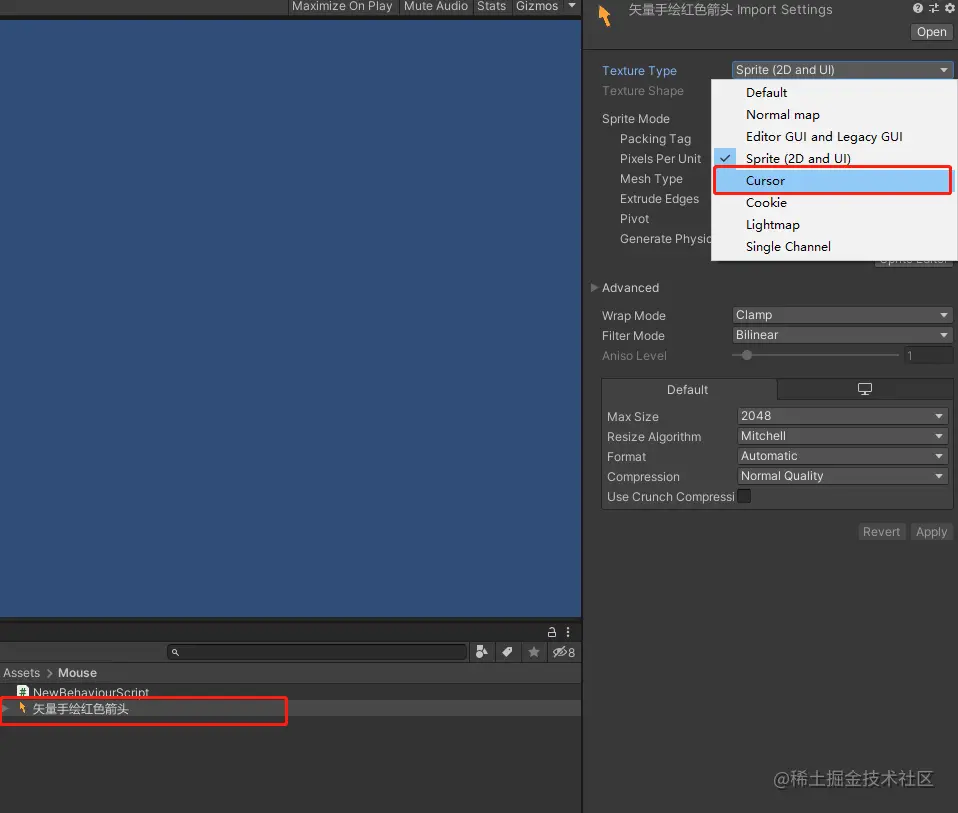Click Search by Type icon in Project panel
The width and height of the screenshot is (958, 813).
point(481,652)
